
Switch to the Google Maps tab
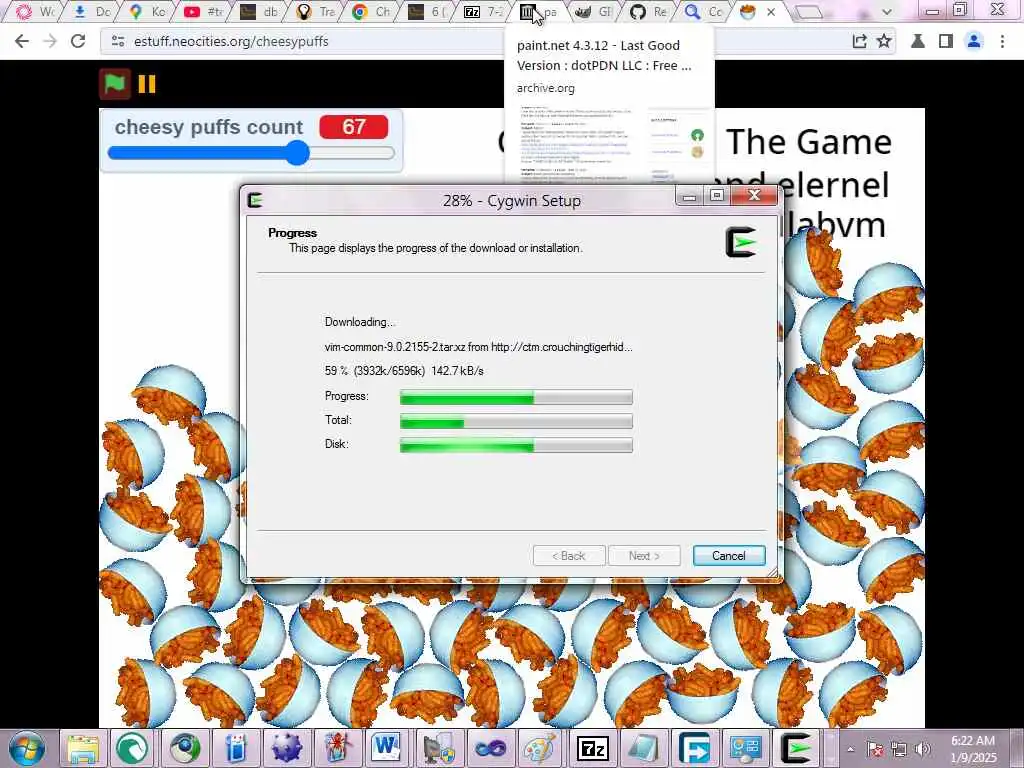[147, 11]
